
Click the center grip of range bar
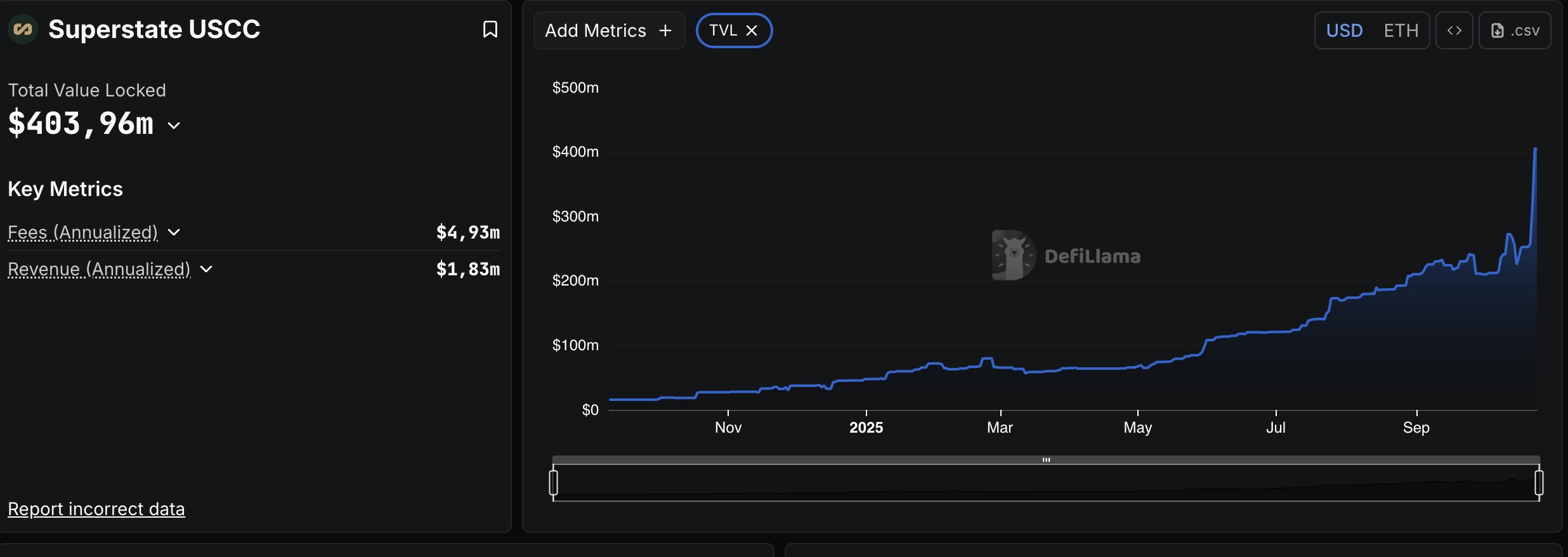tap(1046, 459)
